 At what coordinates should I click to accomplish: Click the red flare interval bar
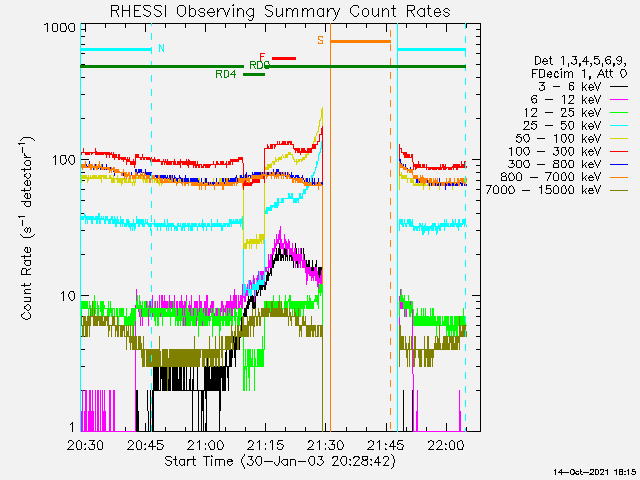point(284,58)
